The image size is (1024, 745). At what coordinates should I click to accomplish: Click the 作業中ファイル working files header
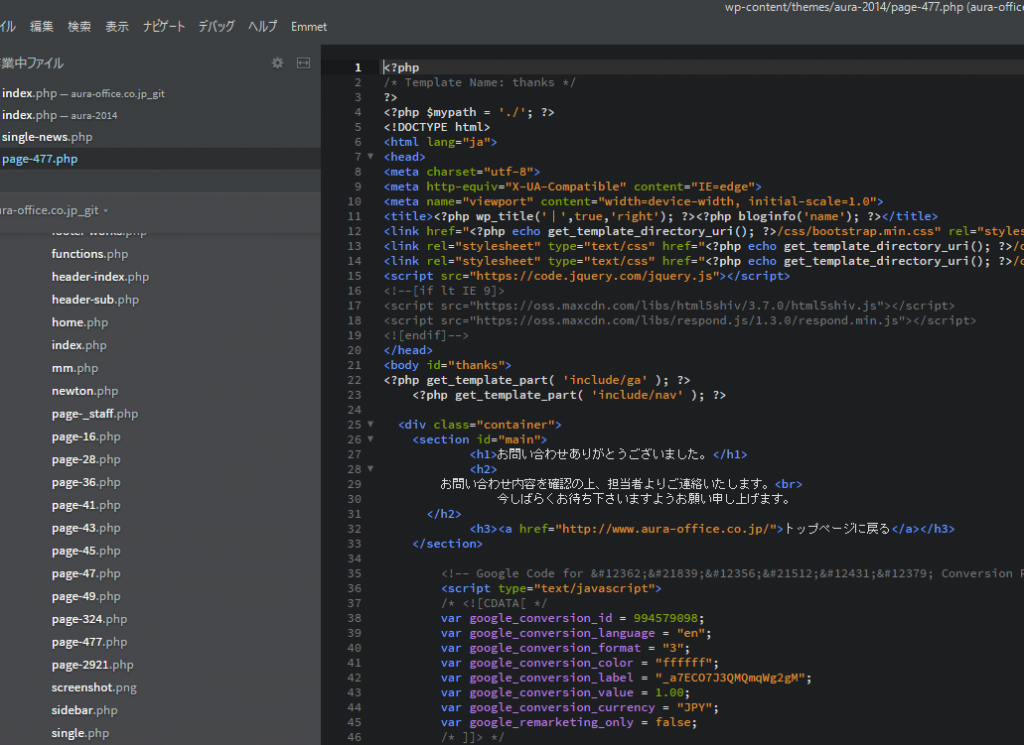pos(31,63)
